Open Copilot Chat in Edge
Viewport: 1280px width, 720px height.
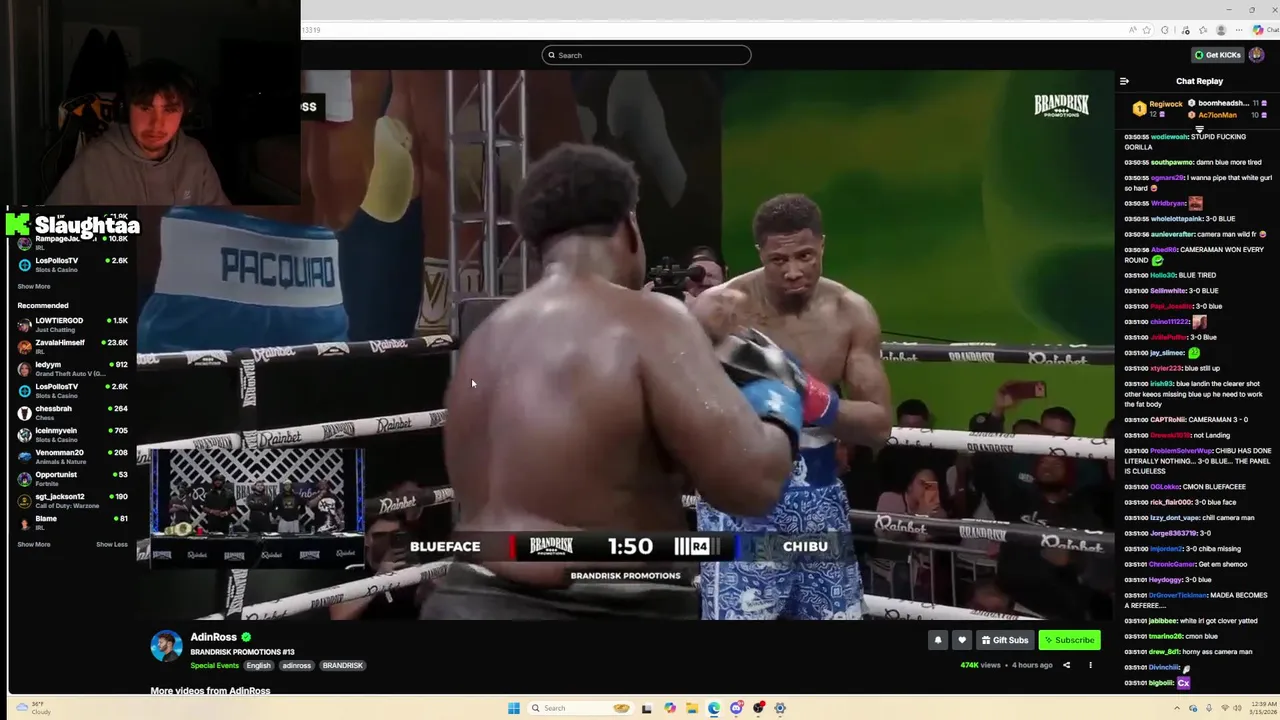click(1265, 30)
